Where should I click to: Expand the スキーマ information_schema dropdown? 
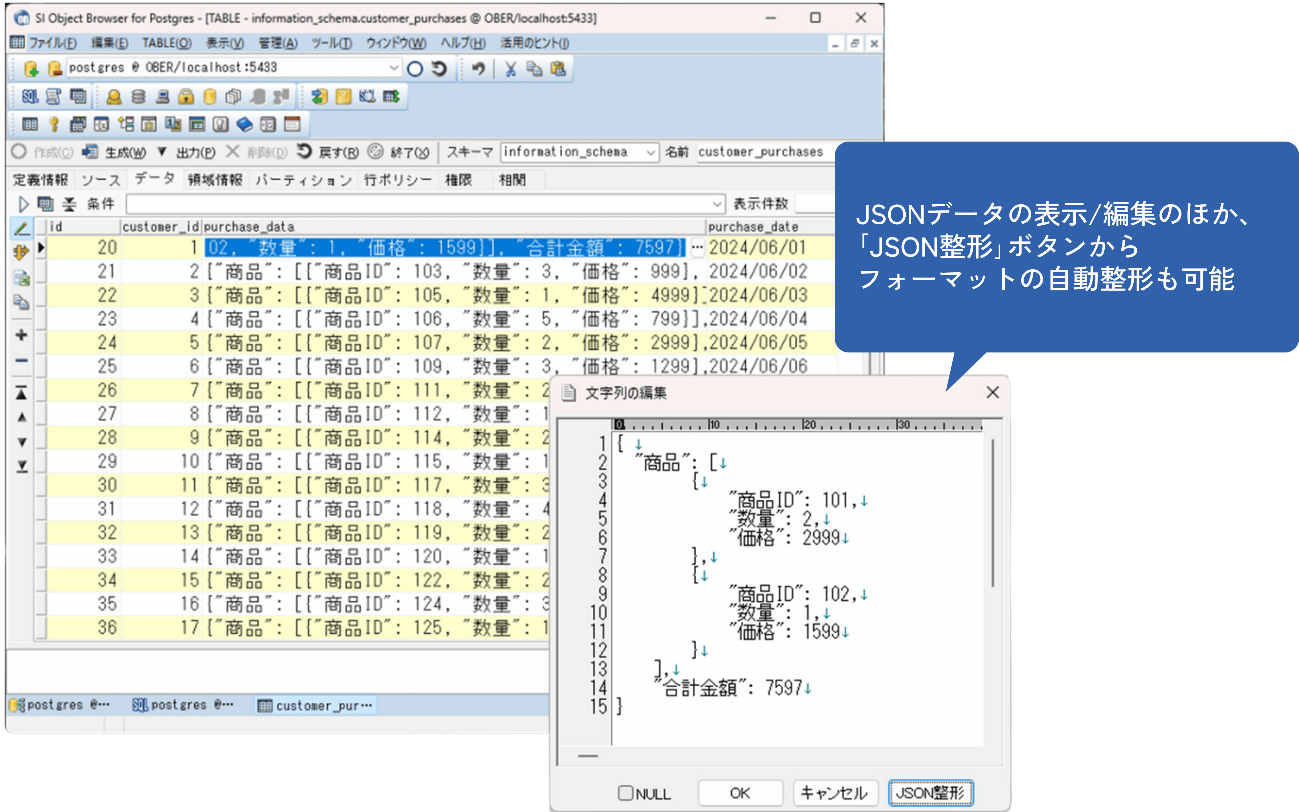[x=651, y=152]
